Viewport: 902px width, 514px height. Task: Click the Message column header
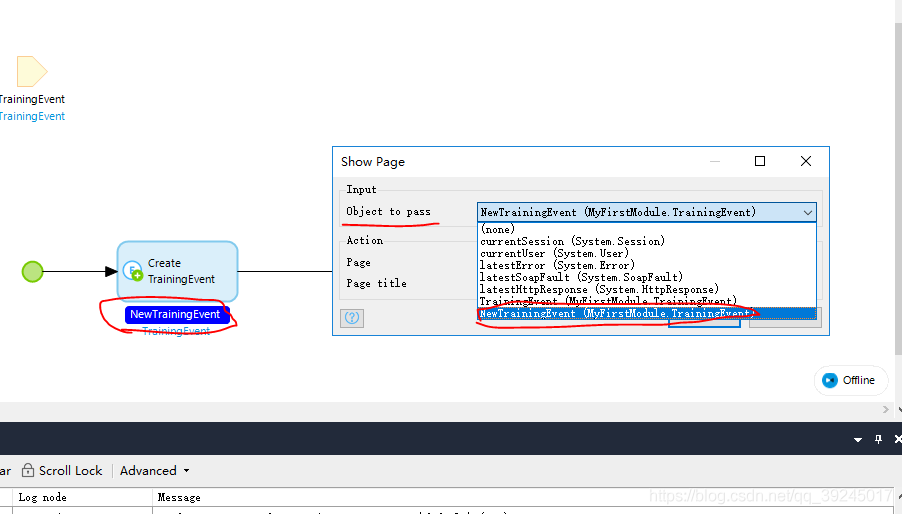click(x=180, y=497)
